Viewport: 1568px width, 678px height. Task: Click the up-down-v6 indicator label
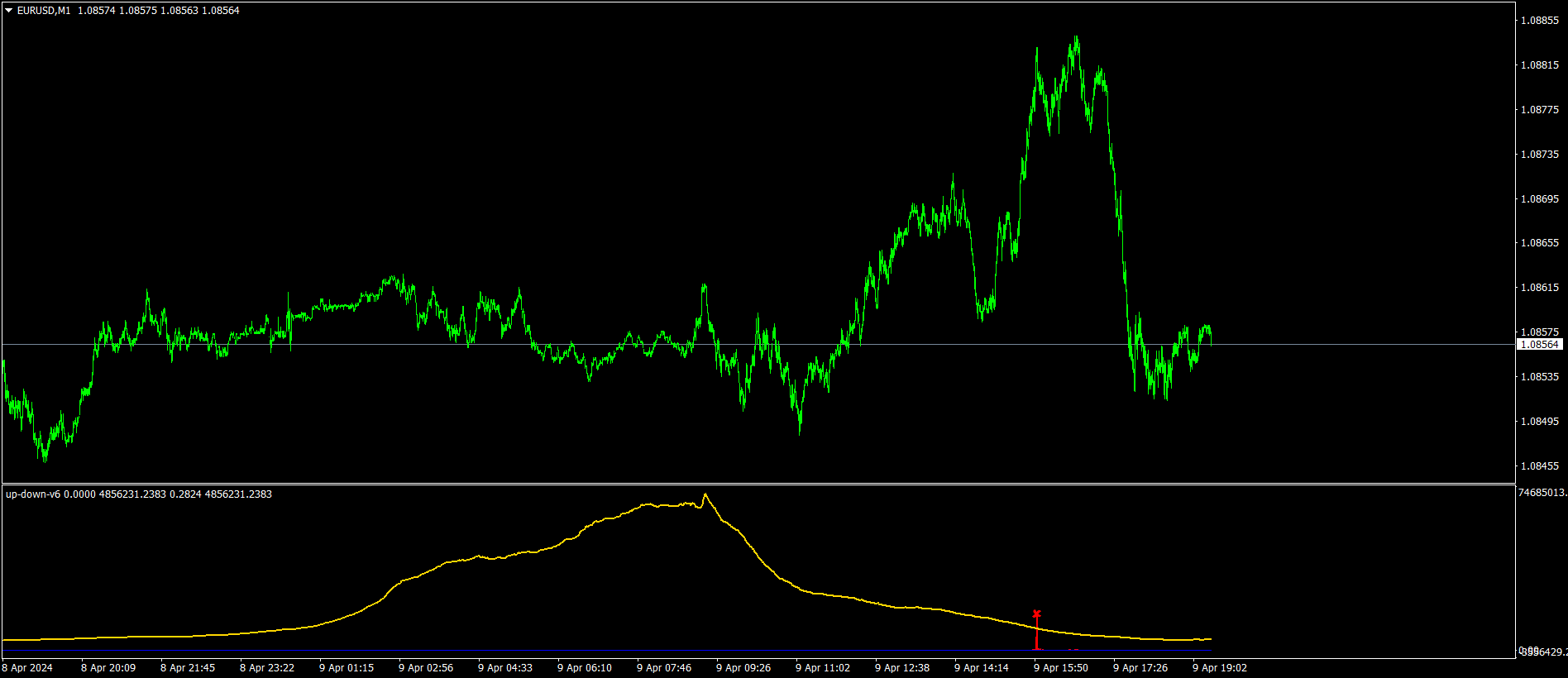pyautogui.click(x=33, y=494)
